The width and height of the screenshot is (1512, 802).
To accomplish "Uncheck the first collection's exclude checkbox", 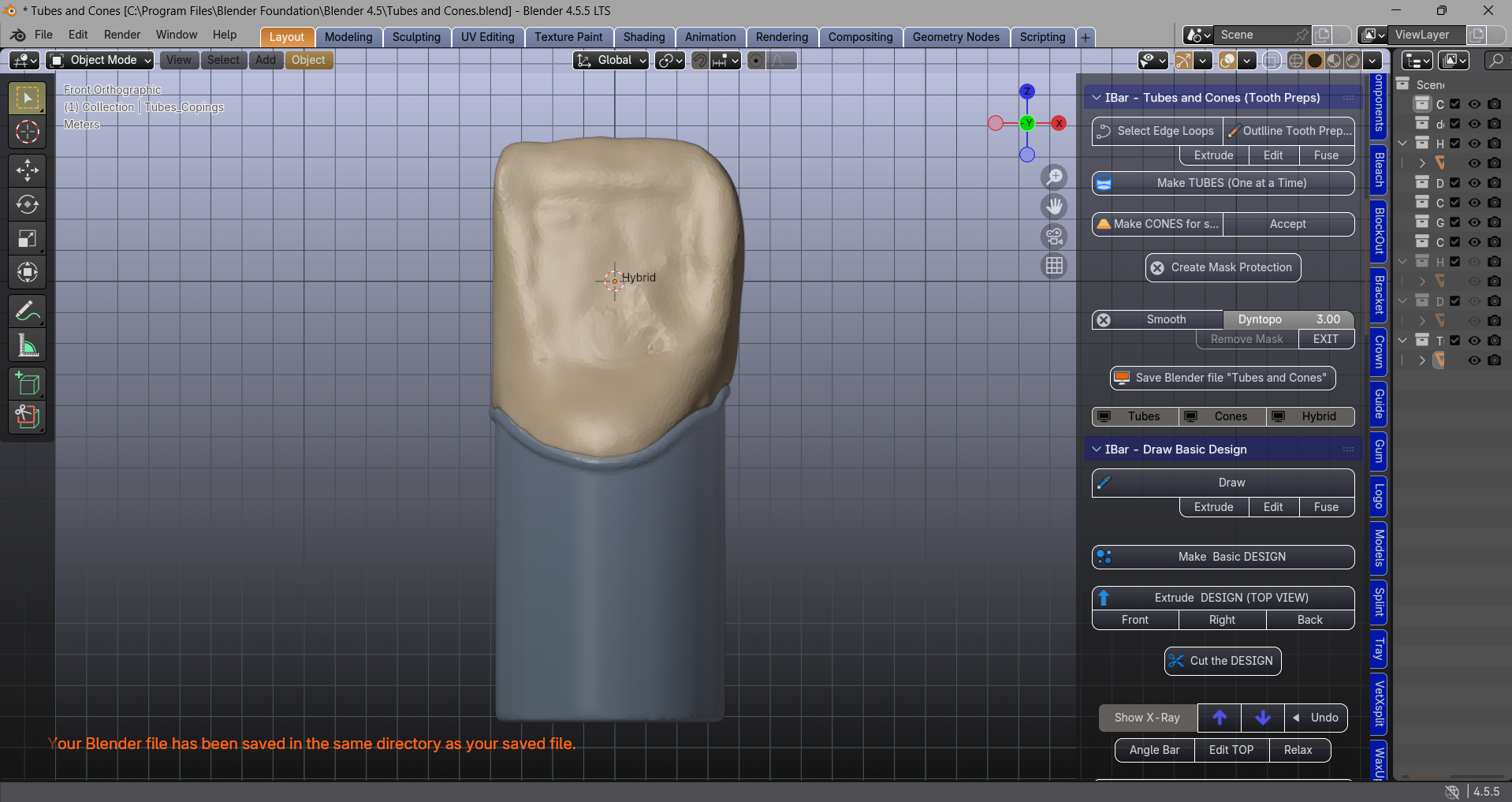I will (1455, 104).
